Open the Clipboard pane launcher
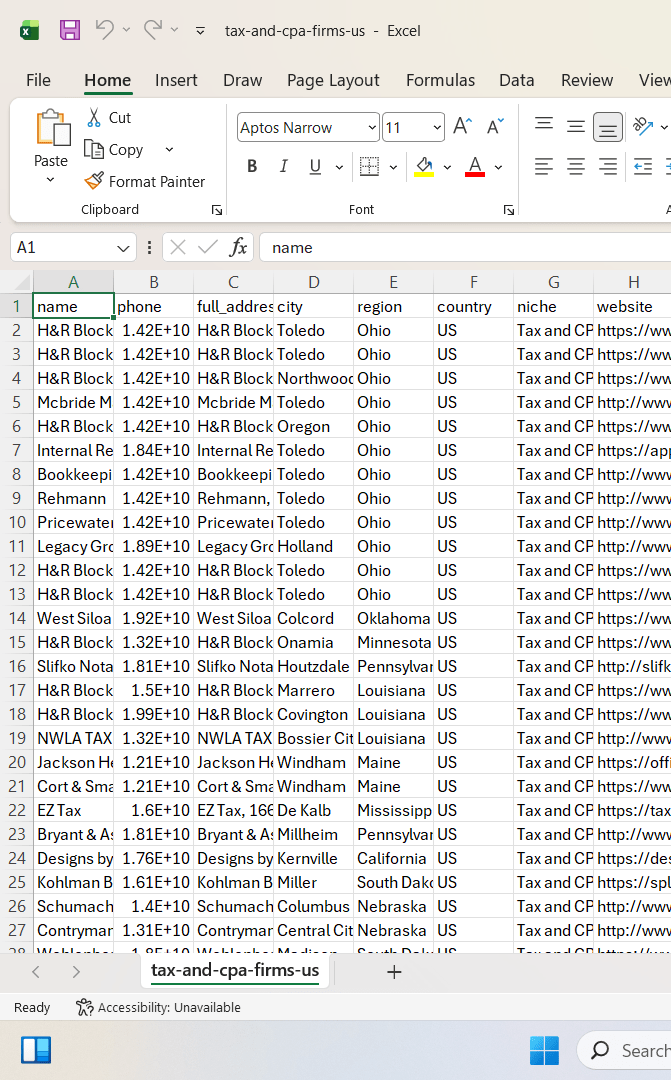This screenshot has width=671, height=1080. 216,210
